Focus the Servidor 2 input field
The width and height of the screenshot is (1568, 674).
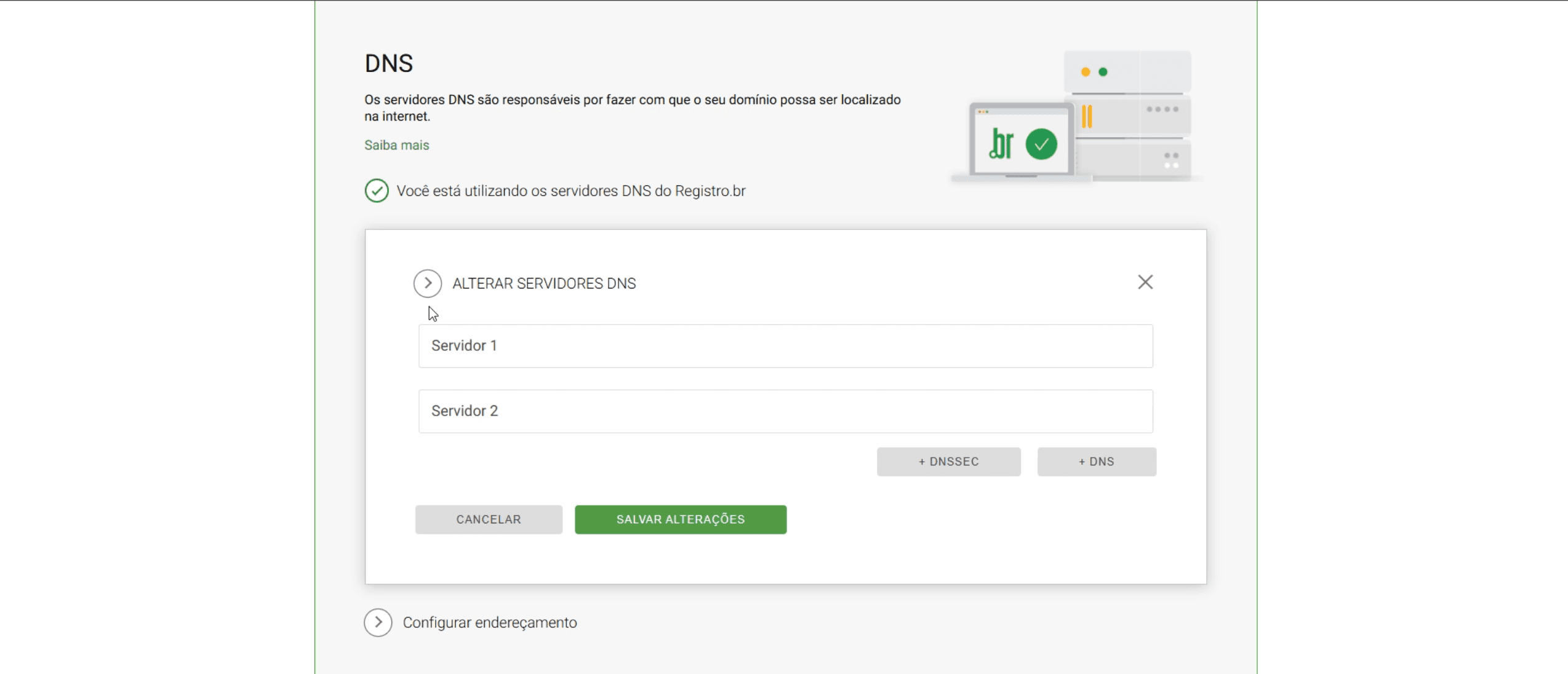pos(785,411)
